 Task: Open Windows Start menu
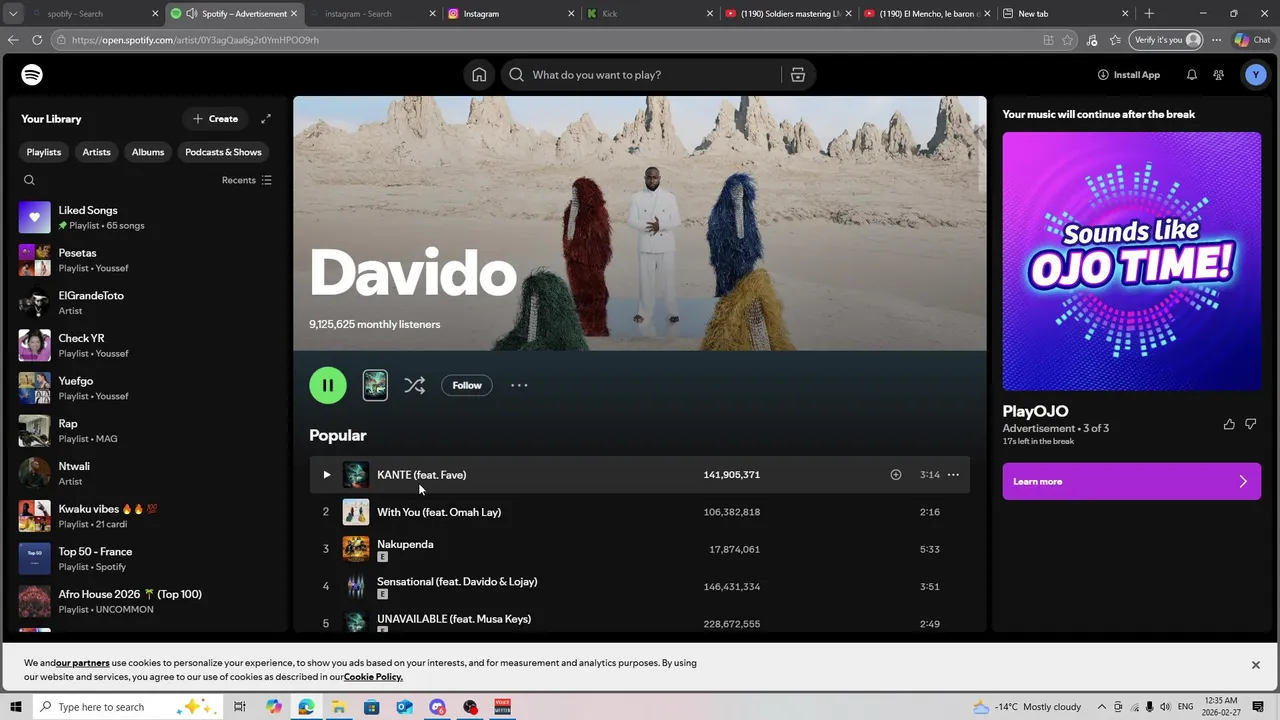click(15, 707)
